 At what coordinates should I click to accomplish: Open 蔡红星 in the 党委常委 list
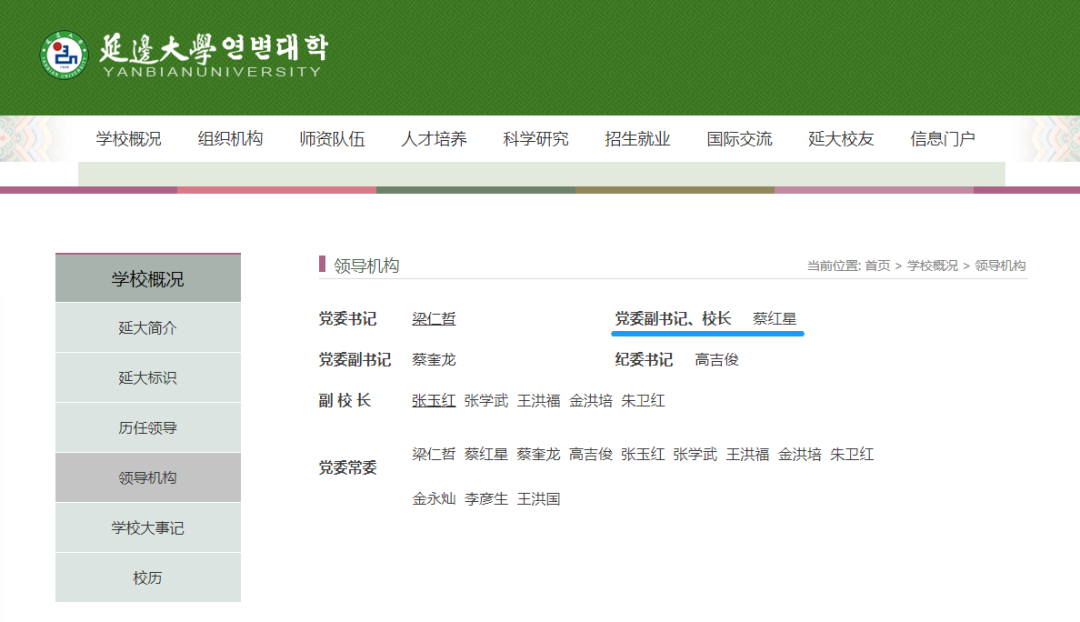[486, 455]
